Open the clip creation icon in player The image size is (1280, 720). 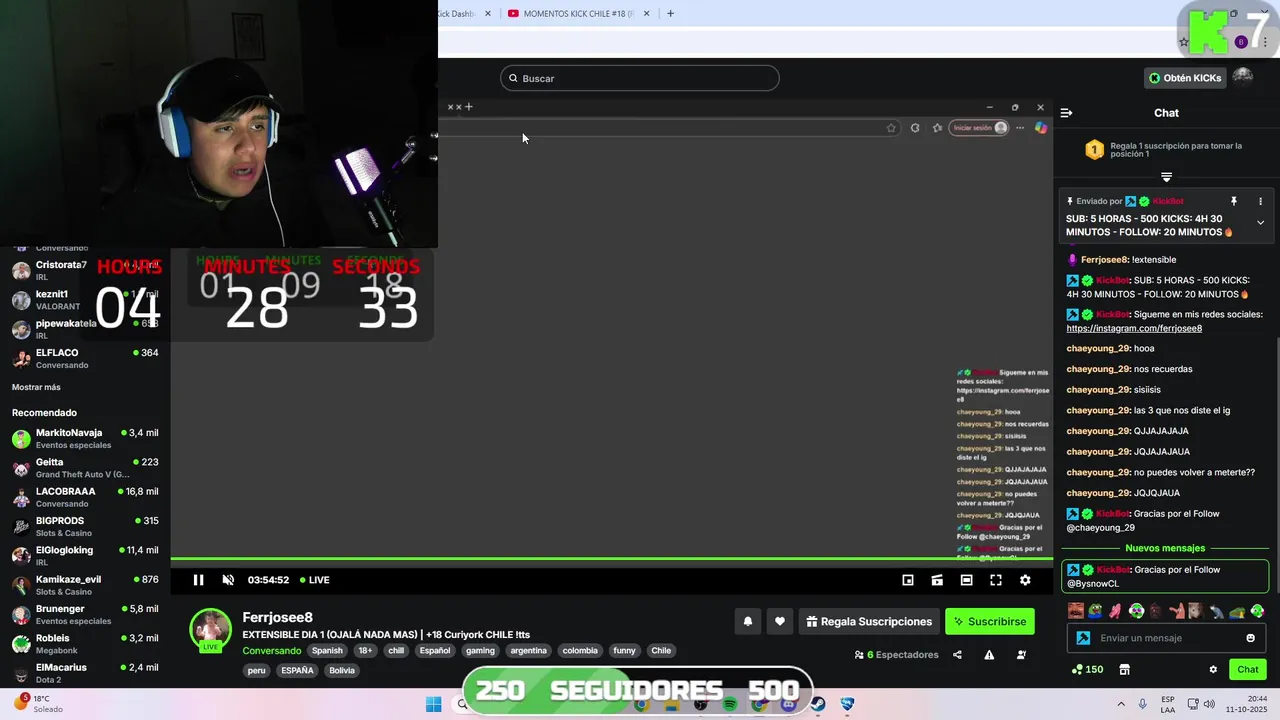(x=937, y=580)
